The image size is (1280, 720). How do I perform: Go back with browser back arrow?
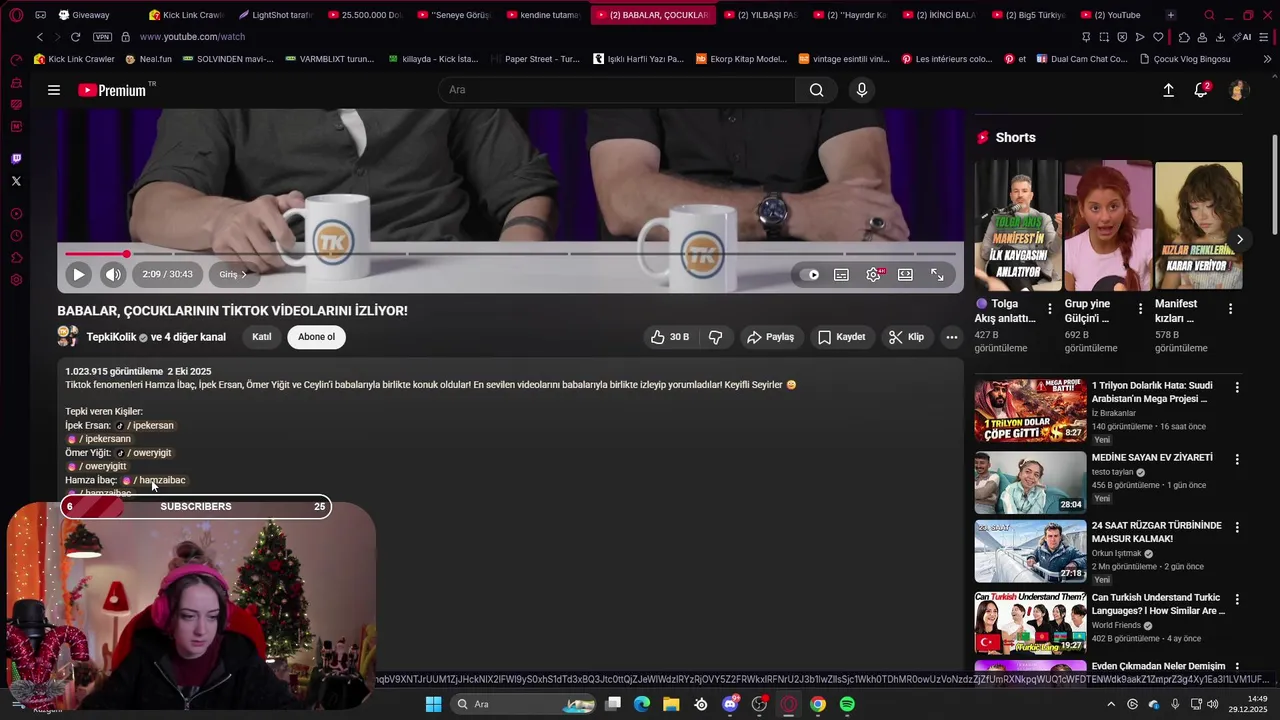pyautogui.click(x=39, y=37)
